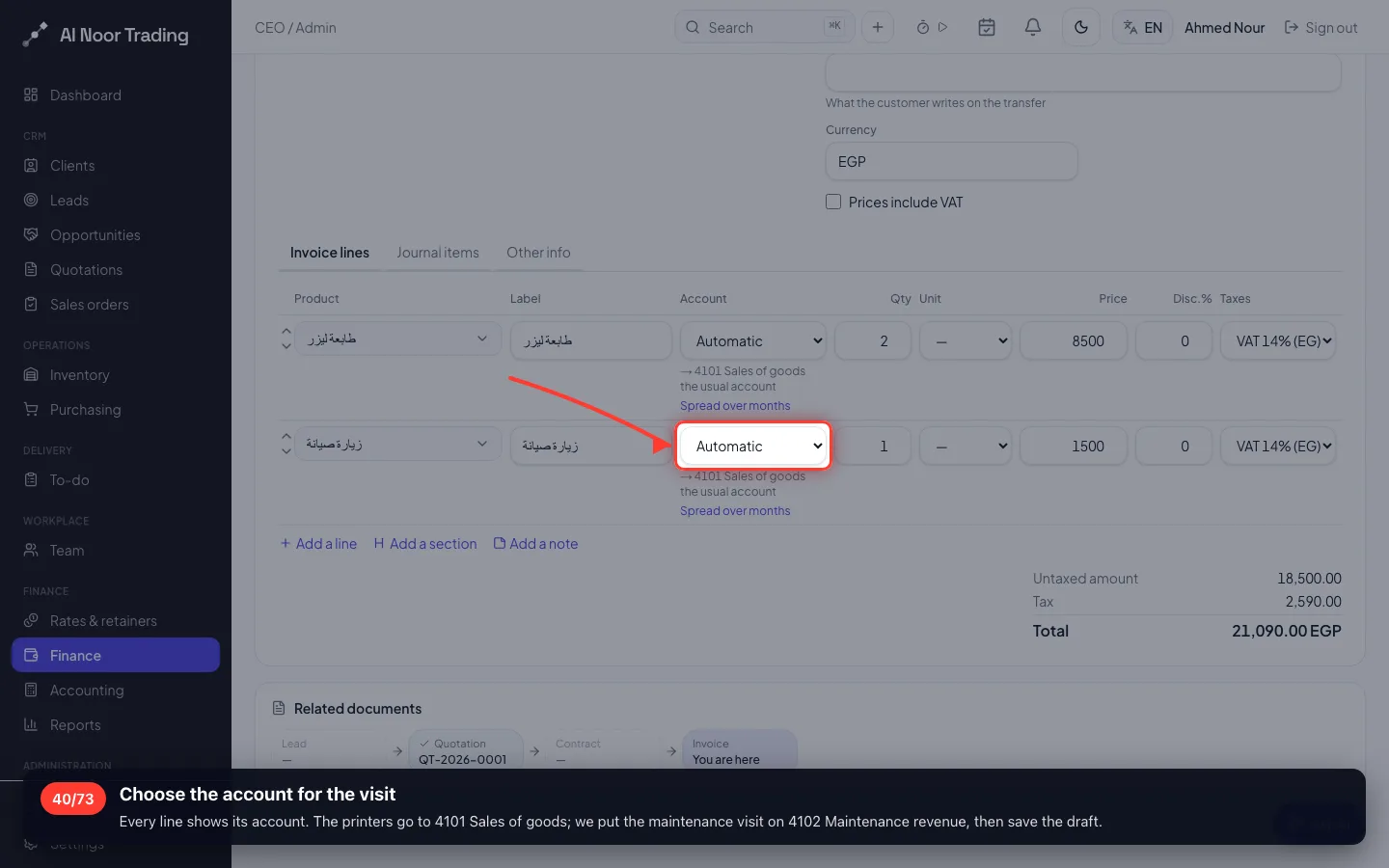Switch to the Journal items tab
The height and width of the screenshot is (868, 1389).
438,253
